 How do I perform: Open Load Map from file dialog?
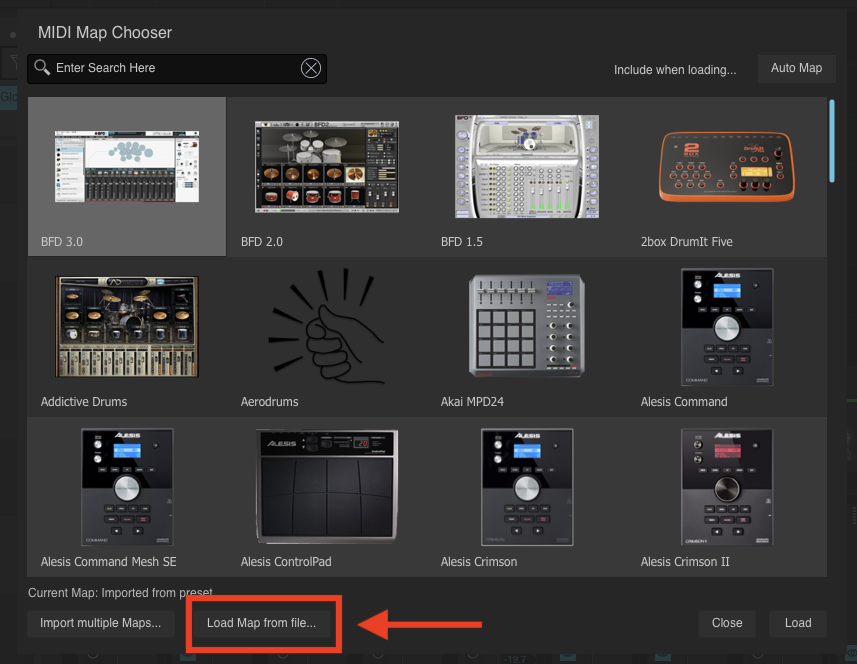coord(261,623)
